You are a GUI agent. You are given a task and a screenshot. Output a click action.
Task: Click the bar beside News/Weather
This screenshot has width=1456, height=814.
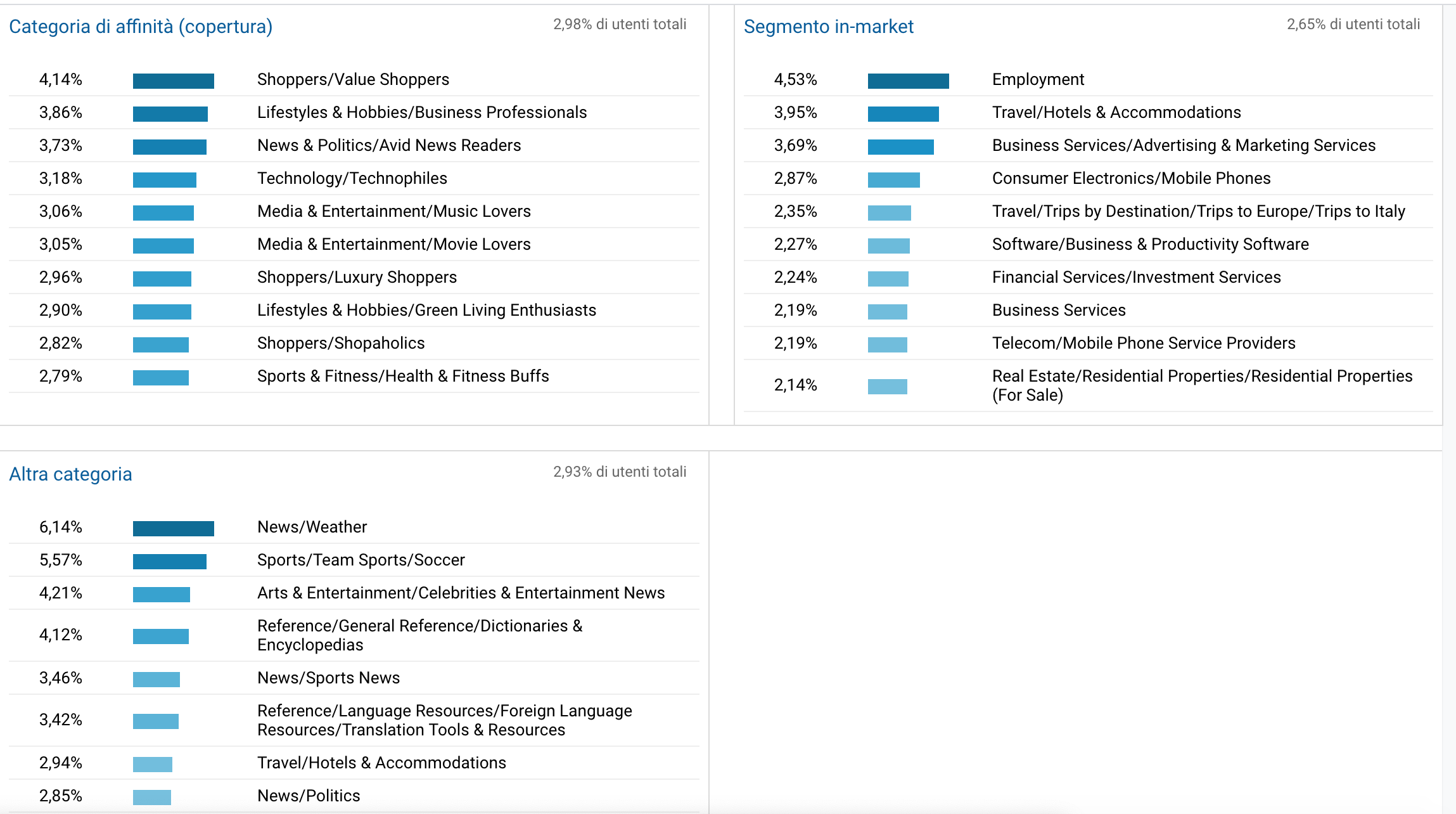pos(173,526)
